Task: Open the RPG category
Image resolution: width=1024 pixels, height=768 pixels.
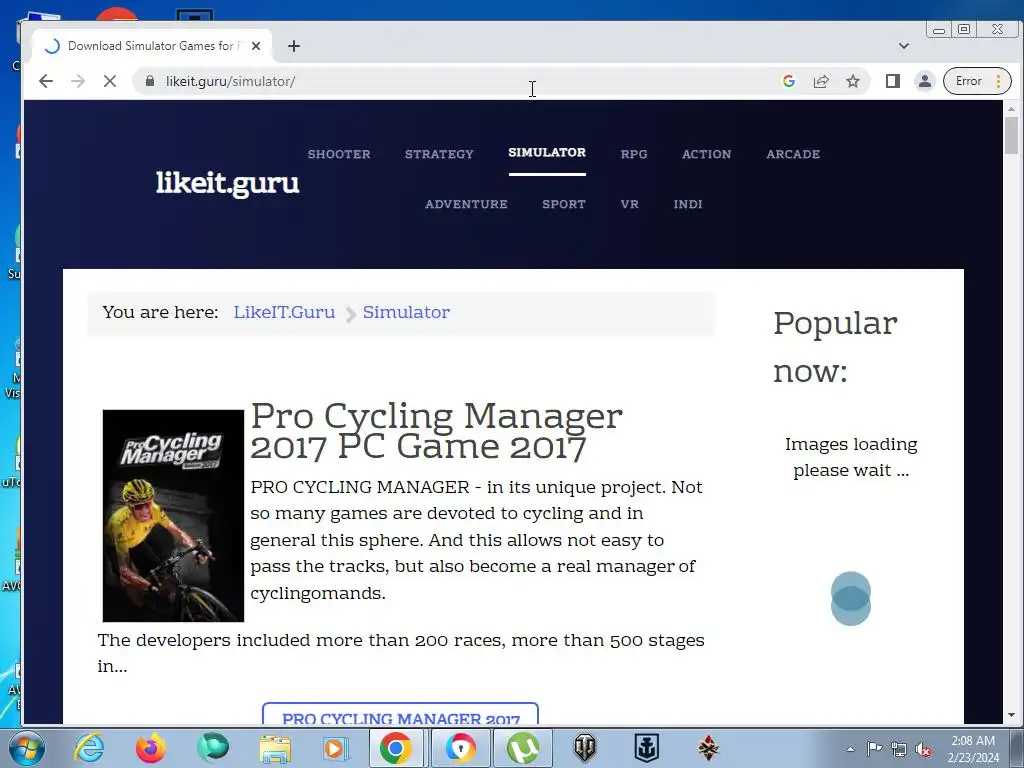Action: point(634,154)
